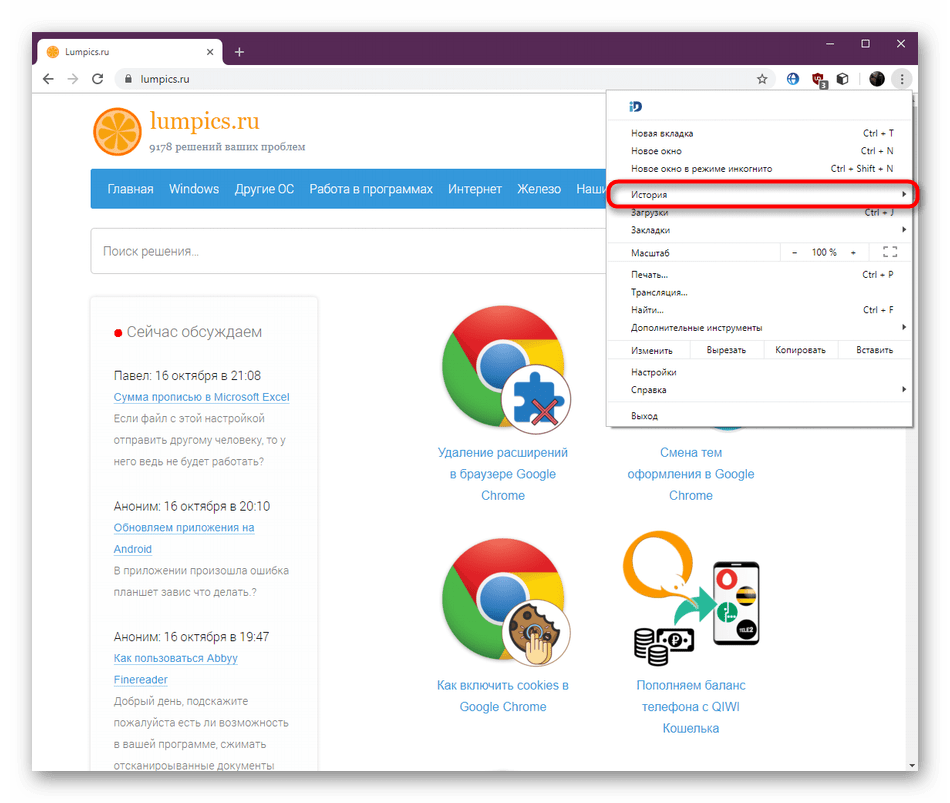This screenshot has width=950, height=803.
Task: Open the Железо nav tab
Action: (x=539, y=189)
